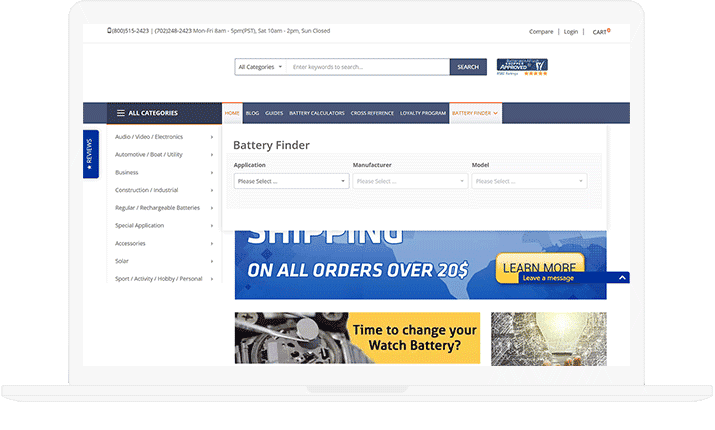Expand the Battery Finder menu

point(475,113)
